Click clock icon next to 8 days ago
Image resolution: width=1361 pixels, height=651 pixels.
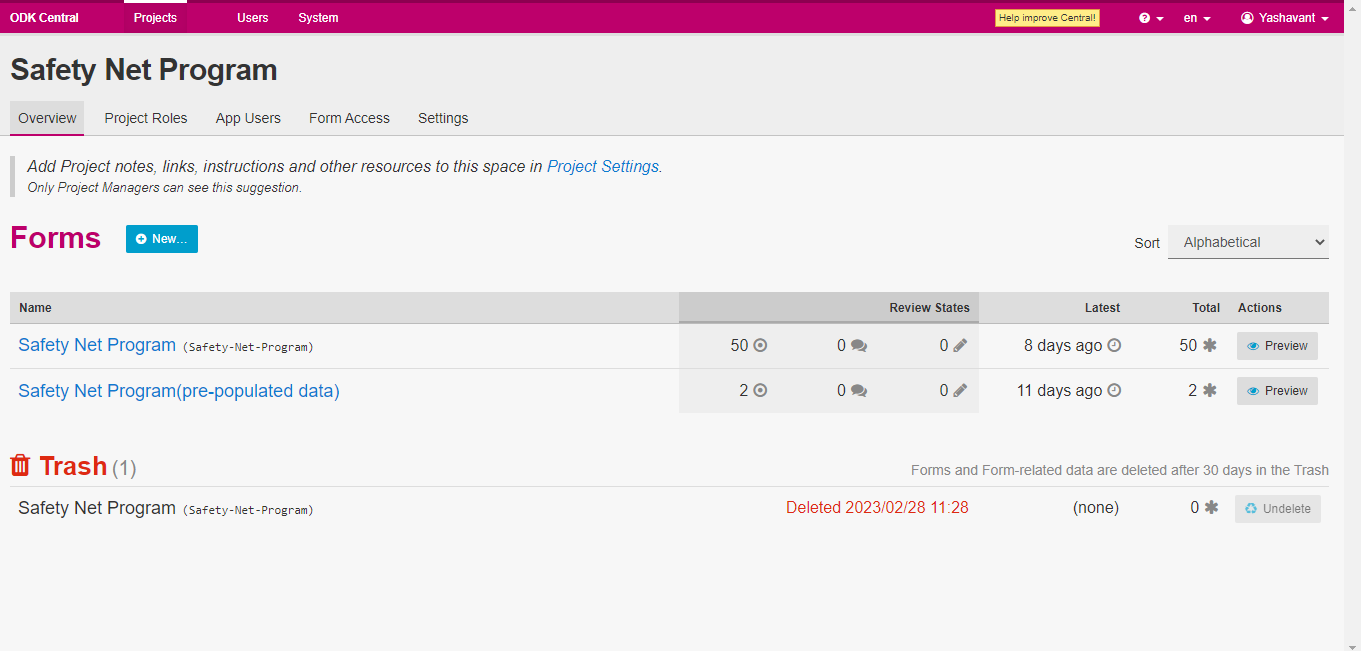pyautogui.click(x=1114, y=346)
